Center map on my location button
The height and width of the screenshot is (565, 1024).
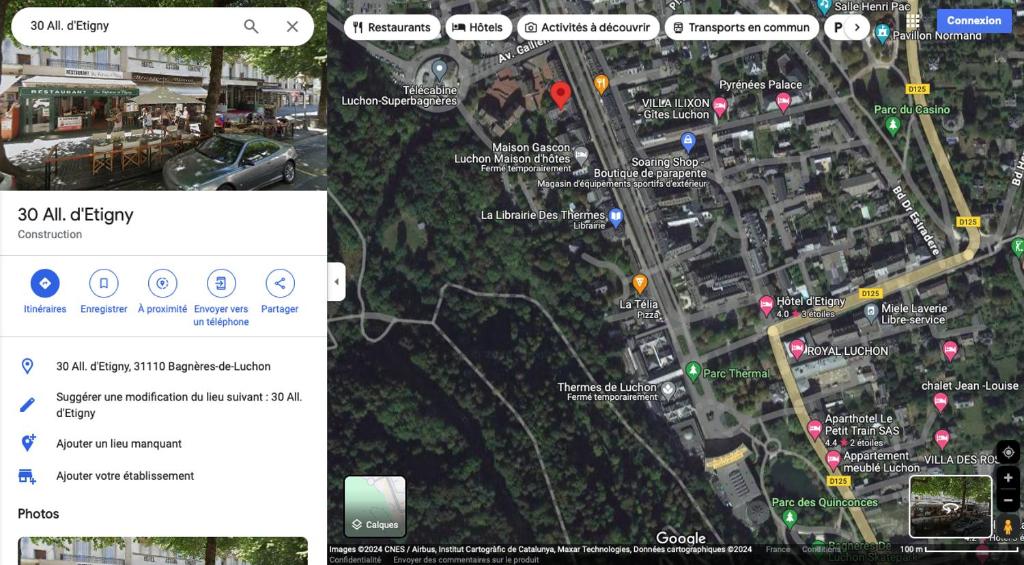[1008, 453]
